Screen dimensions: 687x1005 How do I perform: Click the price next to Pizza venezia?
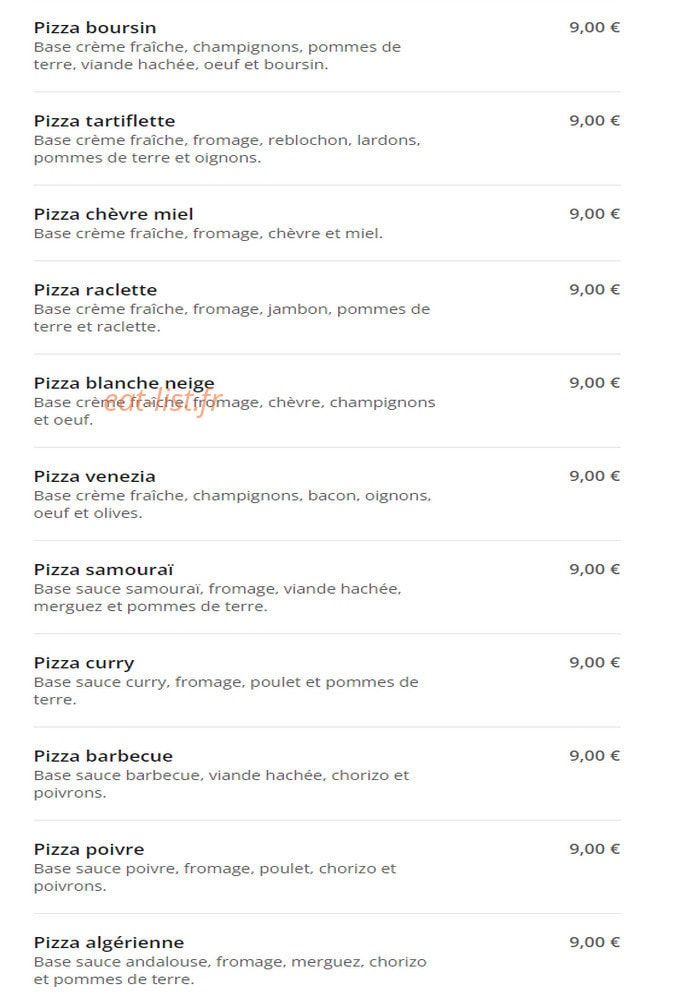(595, 476)
